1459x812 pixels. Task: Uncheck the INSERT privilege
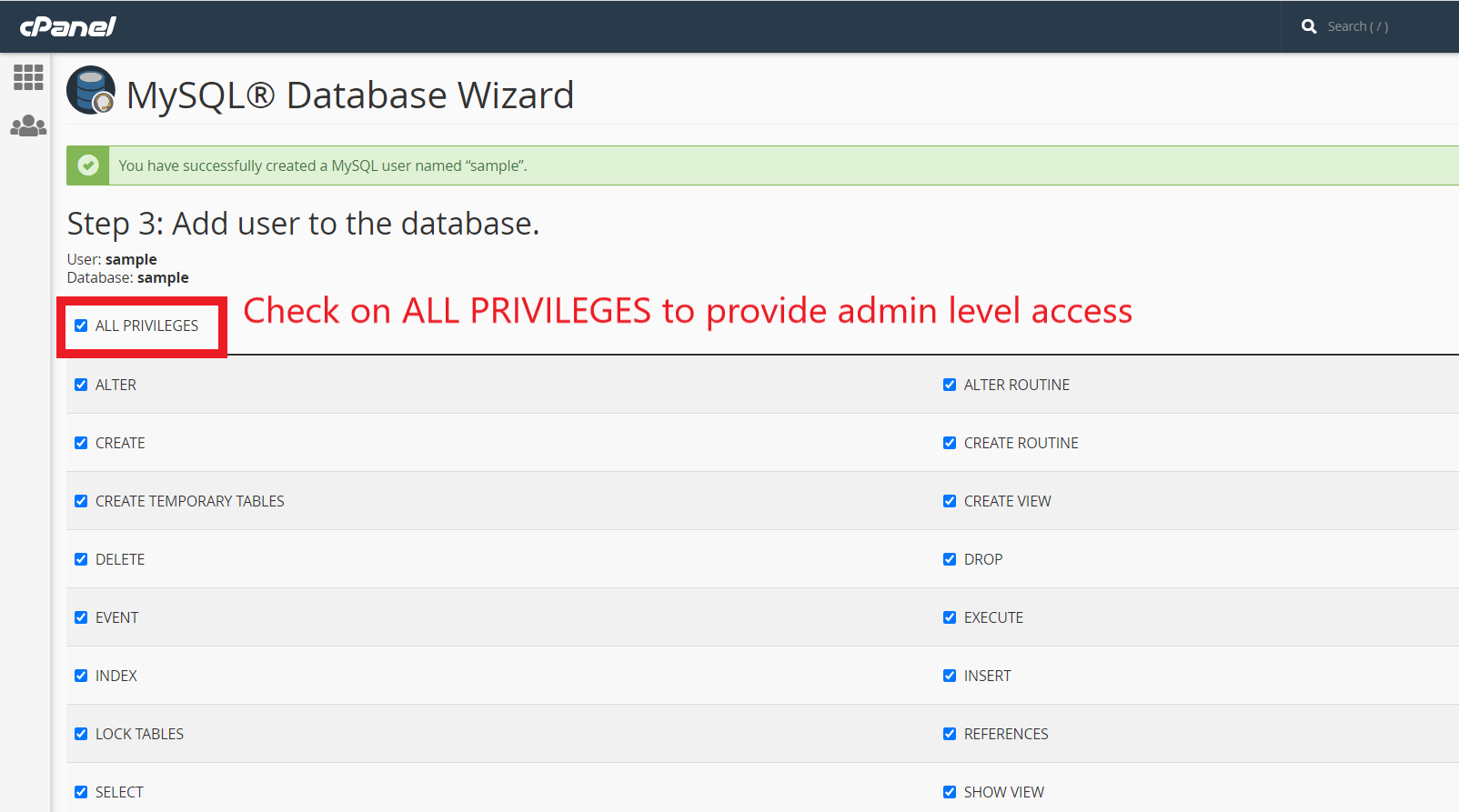point(950,676)
